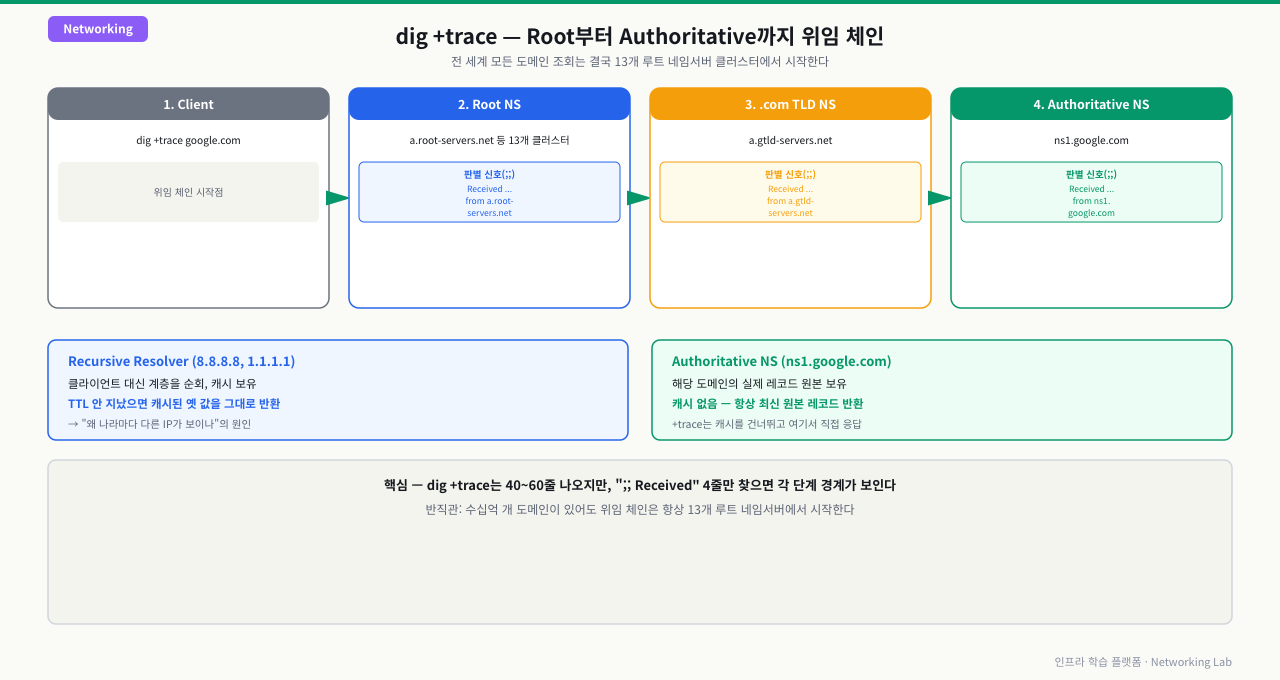This screenshot has width=1280, height=680.
Task: Click "Authoritative NS (ns1.google.com)" heading
Action: tap(781, 362)
